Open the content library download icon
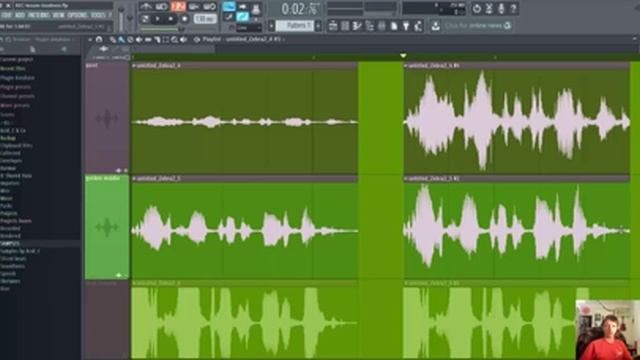The width and height of the screenshot is (640, 360). click(x=436, y=26)
